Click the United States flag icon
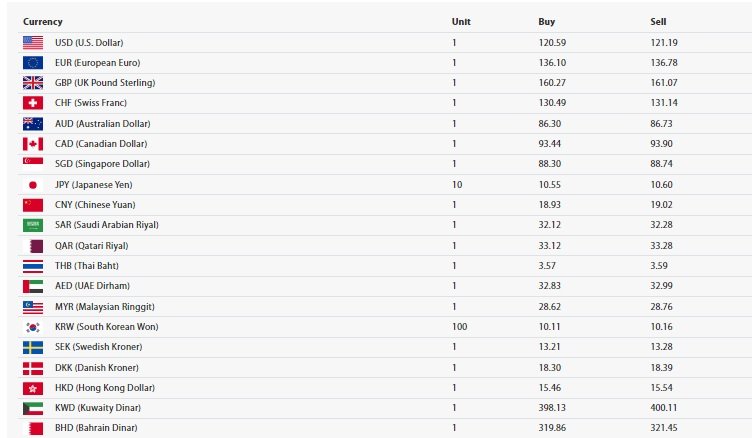The image size is (752, 438). pos(33,43)
